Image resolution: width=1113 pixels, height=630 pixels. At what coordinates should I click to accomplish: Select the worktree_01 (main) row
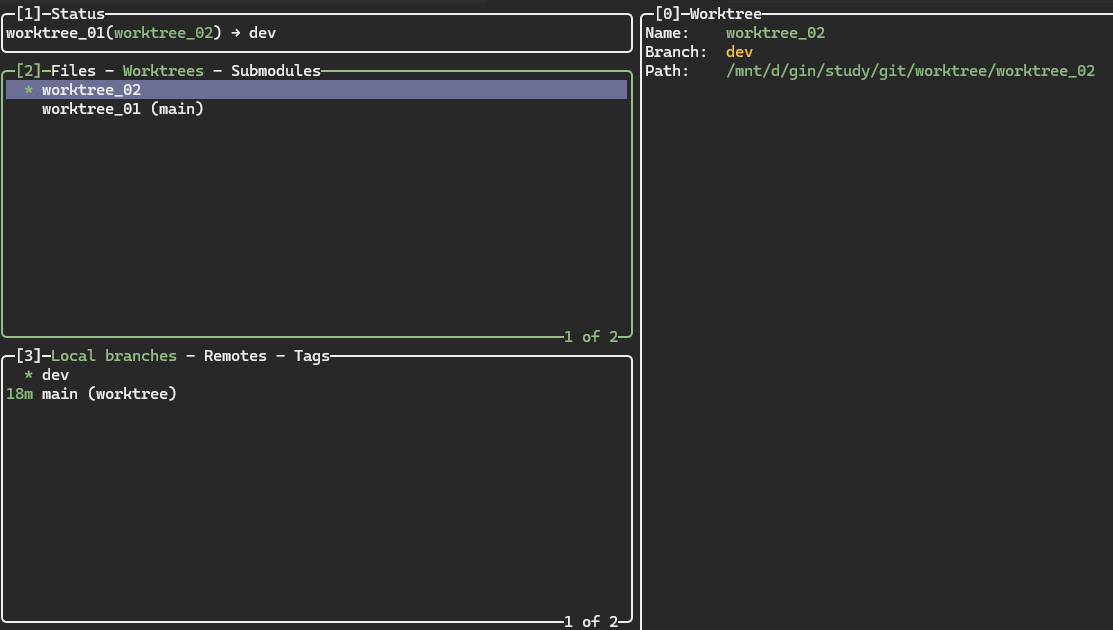(x=317, y=109)
